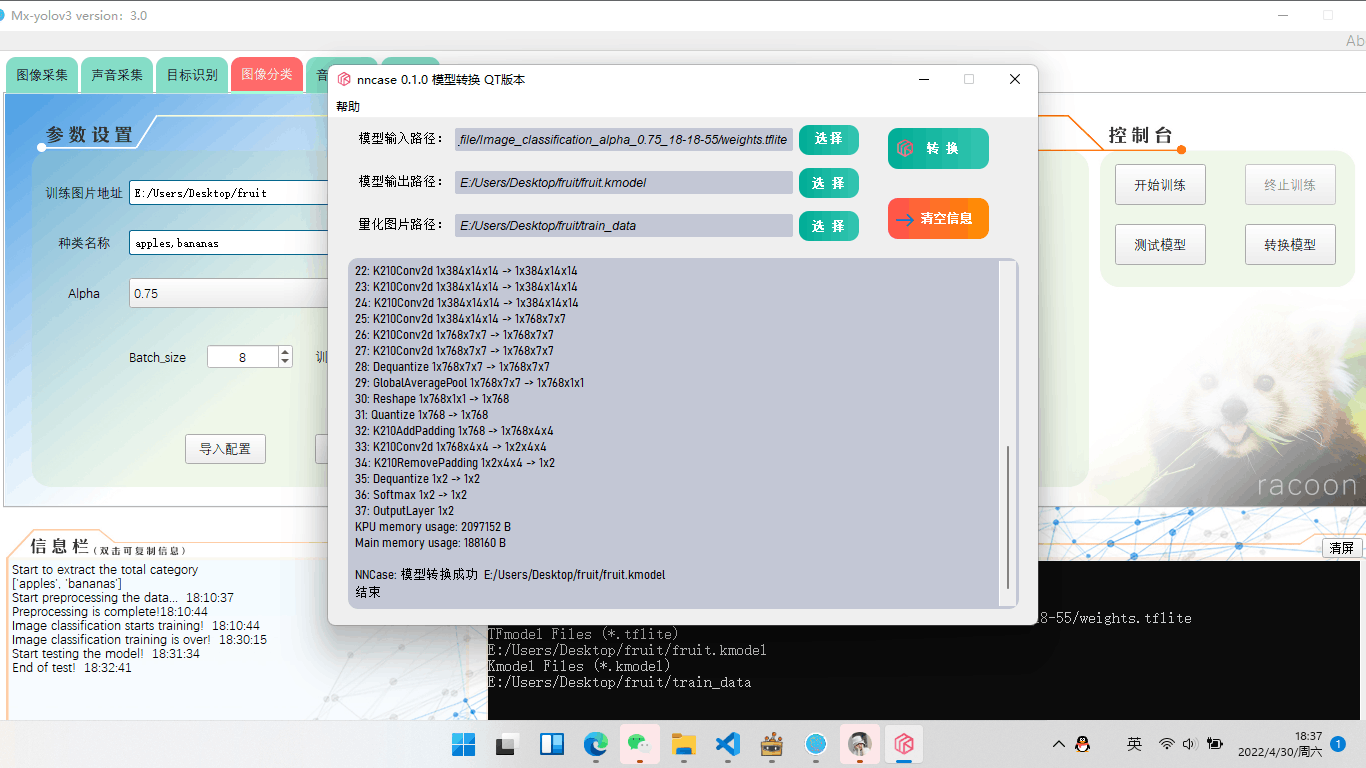Click the model output path text field
Image resolution: width=1366 pixels, height=768 pixels.
tap(623, 182)
